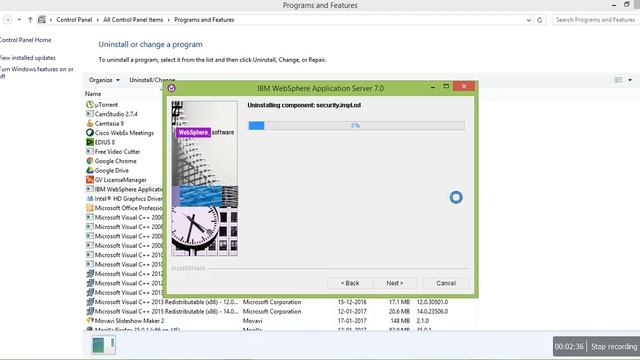Viewport: 640px width, 360px height.
Task: Select the Microsoft Office Professional icon
Action: pos(90,208)
